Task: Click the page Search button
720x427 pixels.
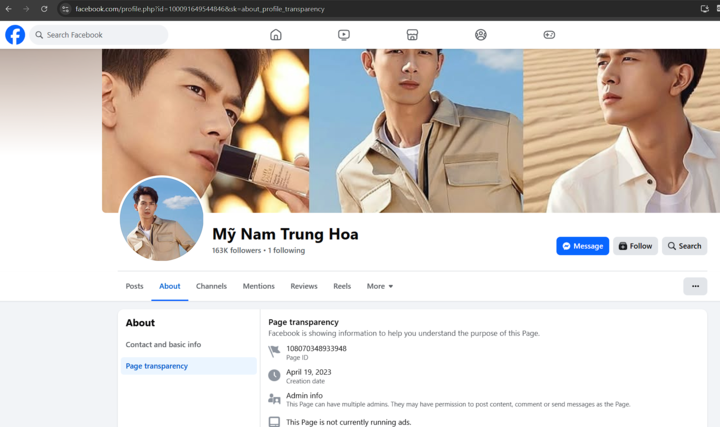Action: 685,246
